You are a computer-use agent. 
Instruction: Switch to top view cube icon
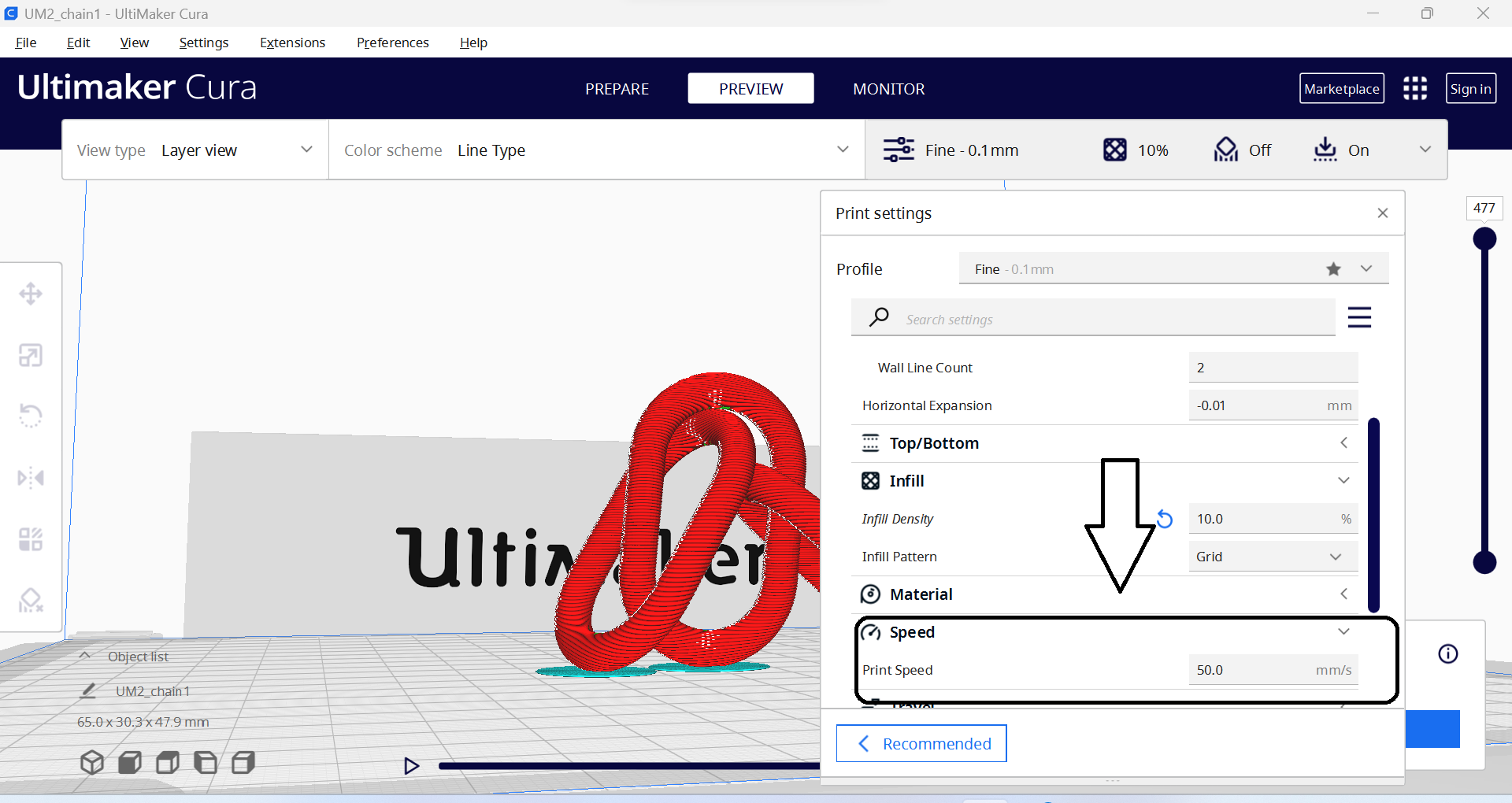pyautogui.click(x=168, y=762)
